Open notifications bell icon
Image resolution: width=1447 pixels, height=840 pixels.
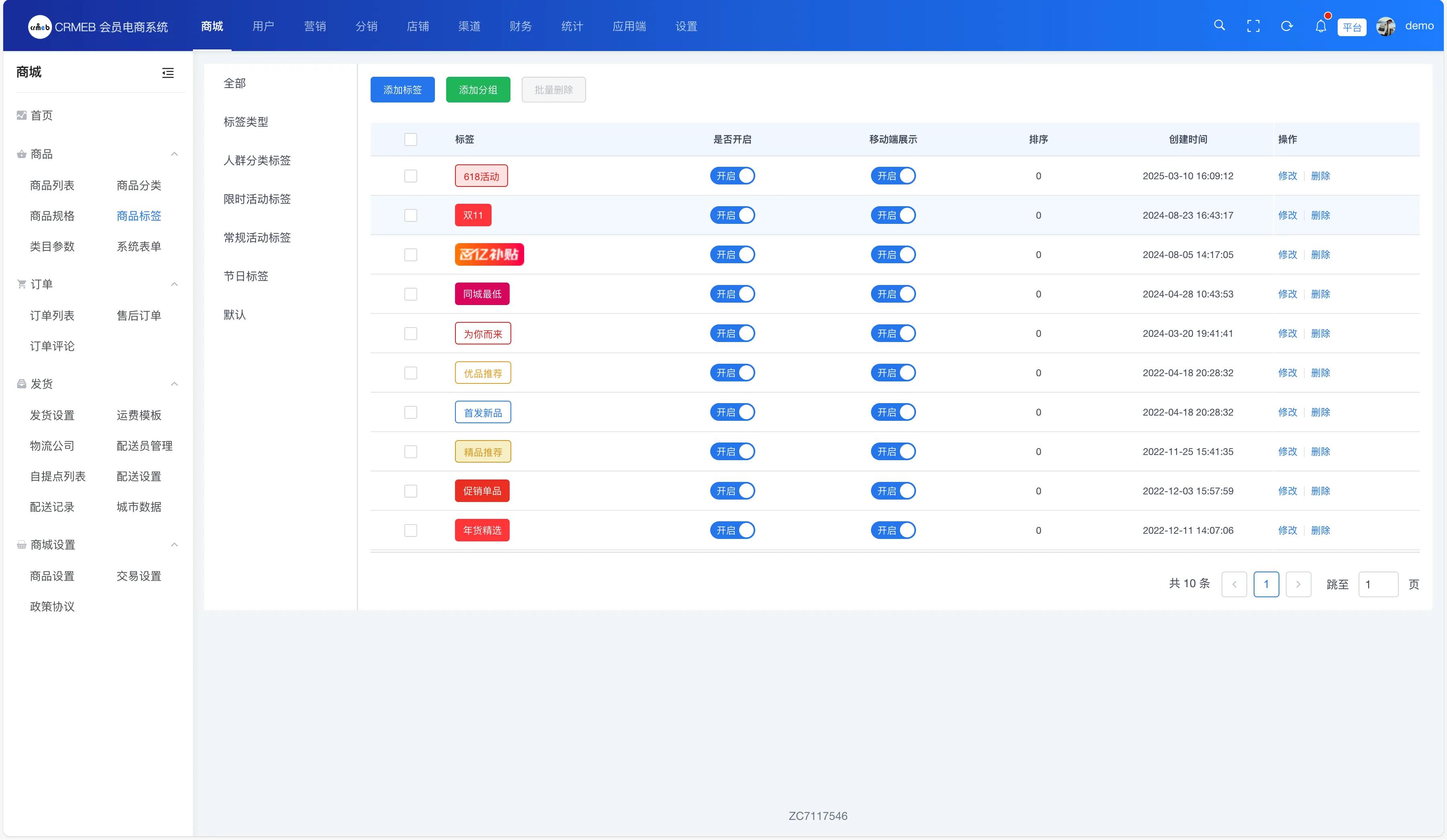click(x=1321, y=26)
